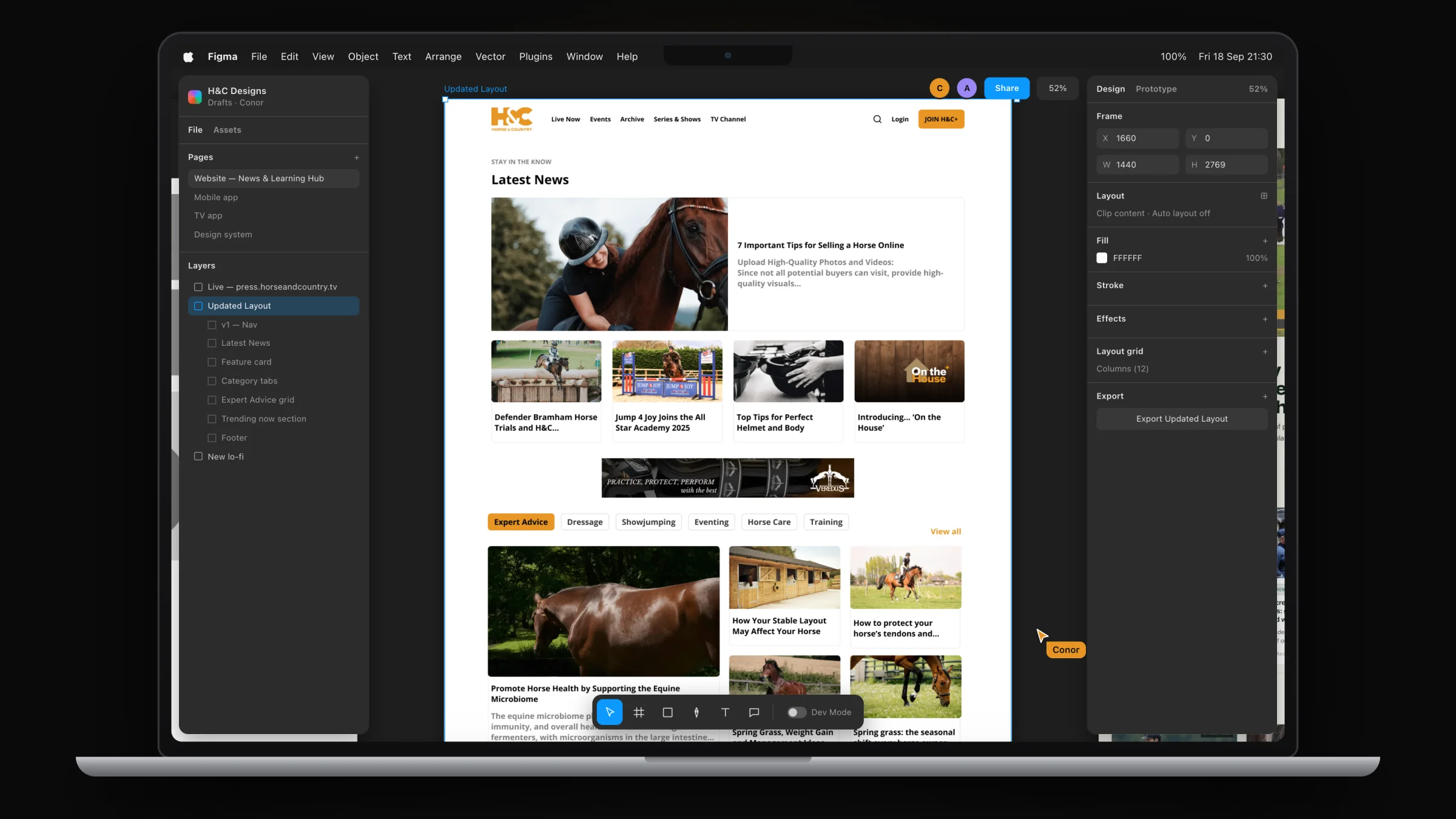Viewport: 1456px width, 819px height.
Task: Click the X position field 1660
Action: click(x=1137, y=138)
